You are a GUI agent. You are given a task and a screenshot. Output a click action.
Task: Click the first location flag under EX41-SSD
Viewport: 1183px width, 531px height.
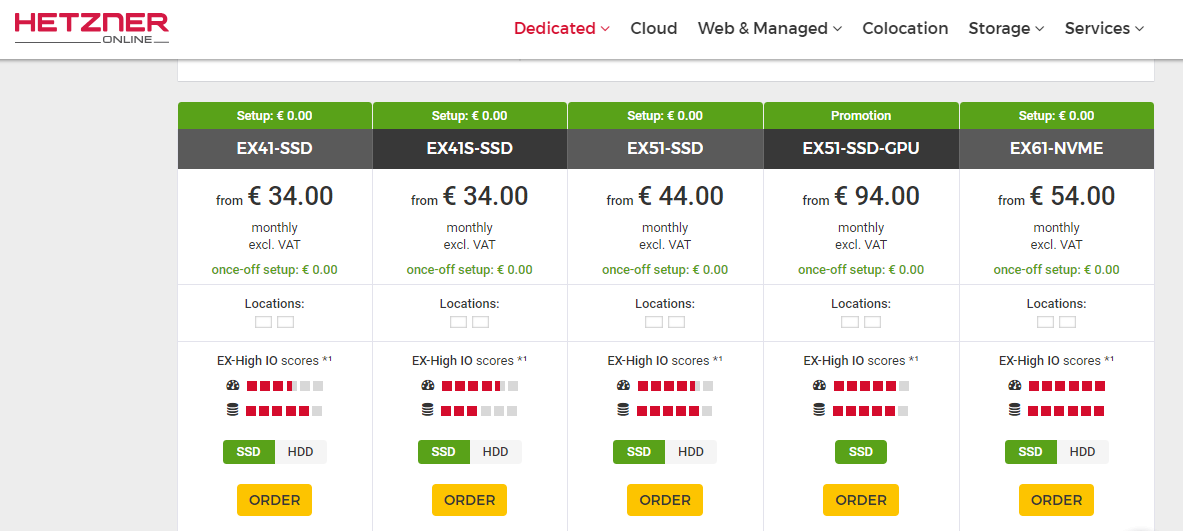coord(263,322)
